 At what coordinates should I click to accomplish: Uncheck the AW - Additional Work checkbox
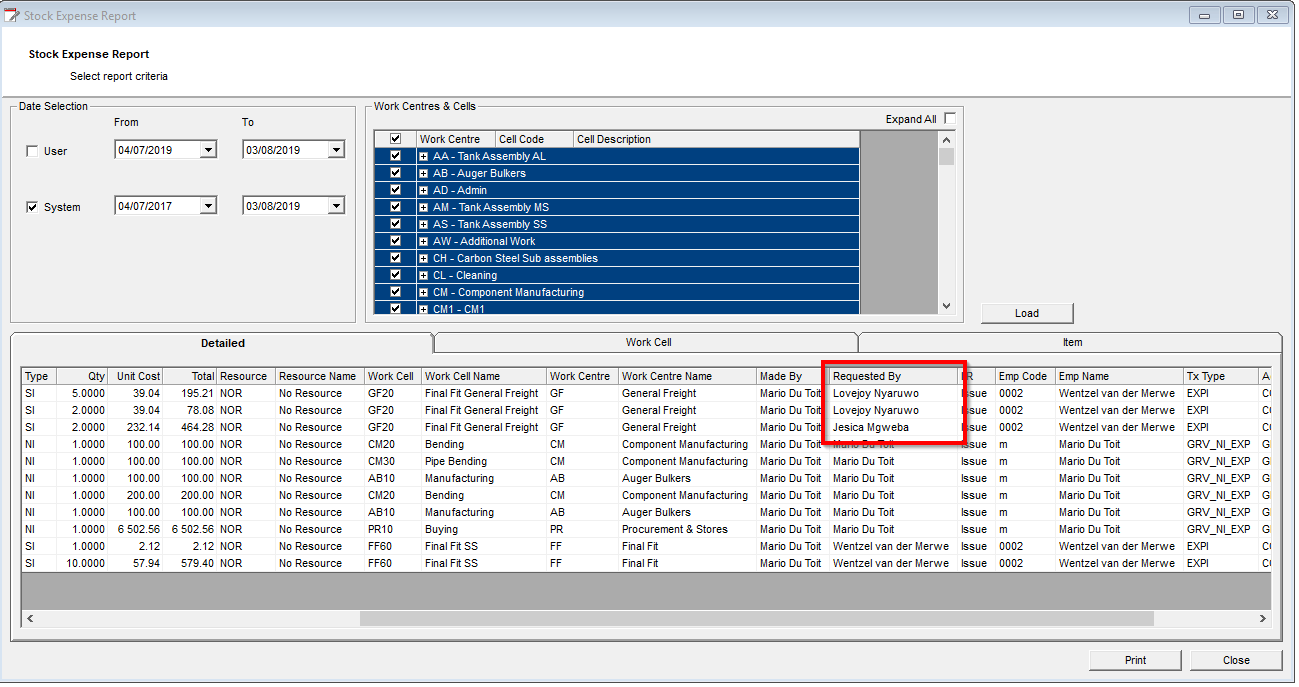pos(396,242)
